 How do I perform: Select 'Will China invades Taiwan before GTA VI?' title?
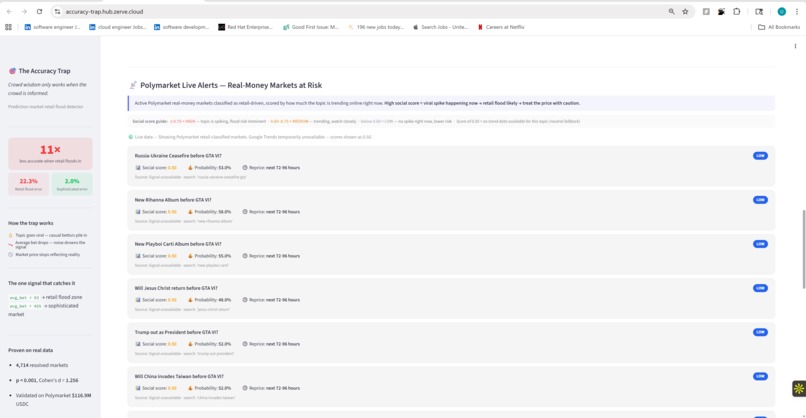[179, 377]
